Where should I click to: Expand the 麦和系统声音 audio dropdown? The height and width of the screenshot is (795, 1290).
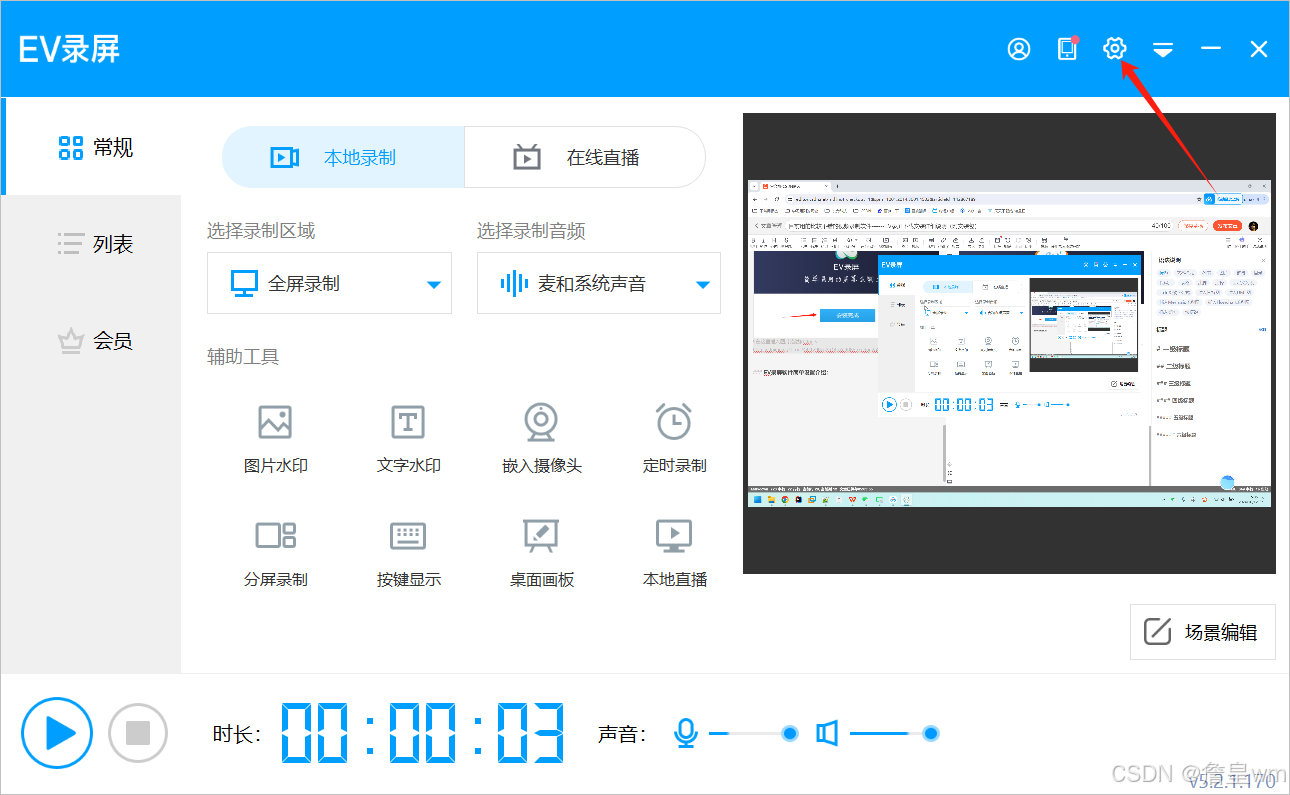(x=599, y=283)
